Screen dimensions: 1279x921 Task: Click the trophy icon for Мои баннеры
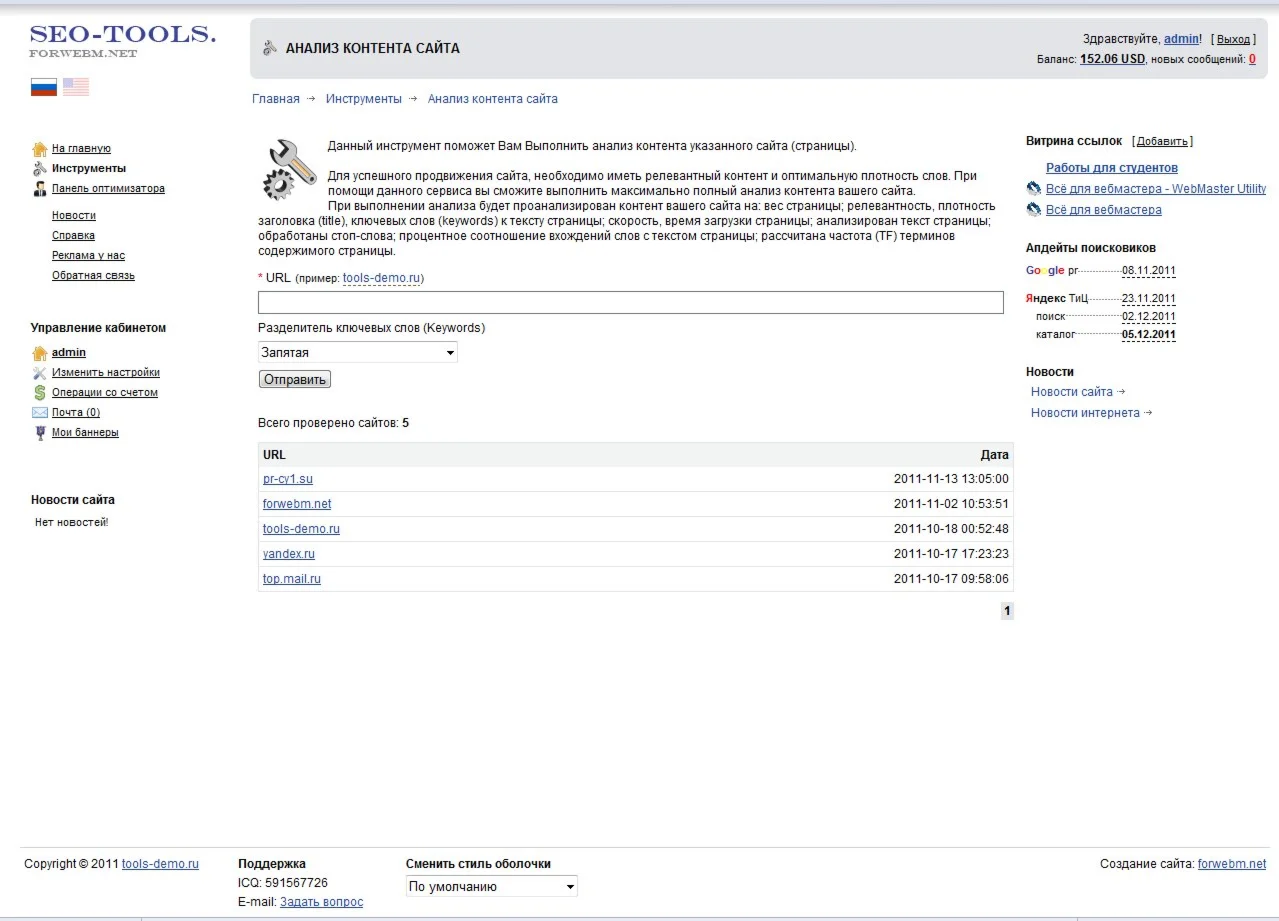(x=40, y=433)
